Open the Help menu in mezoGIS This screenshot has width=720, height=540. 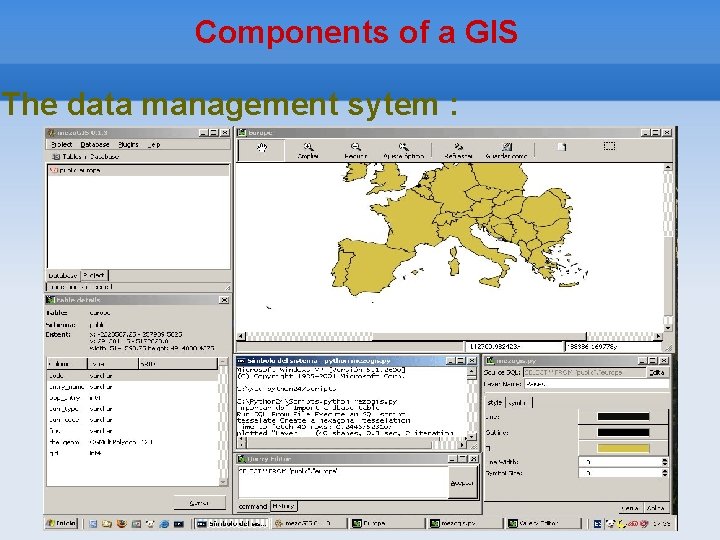tap(154, 144)
